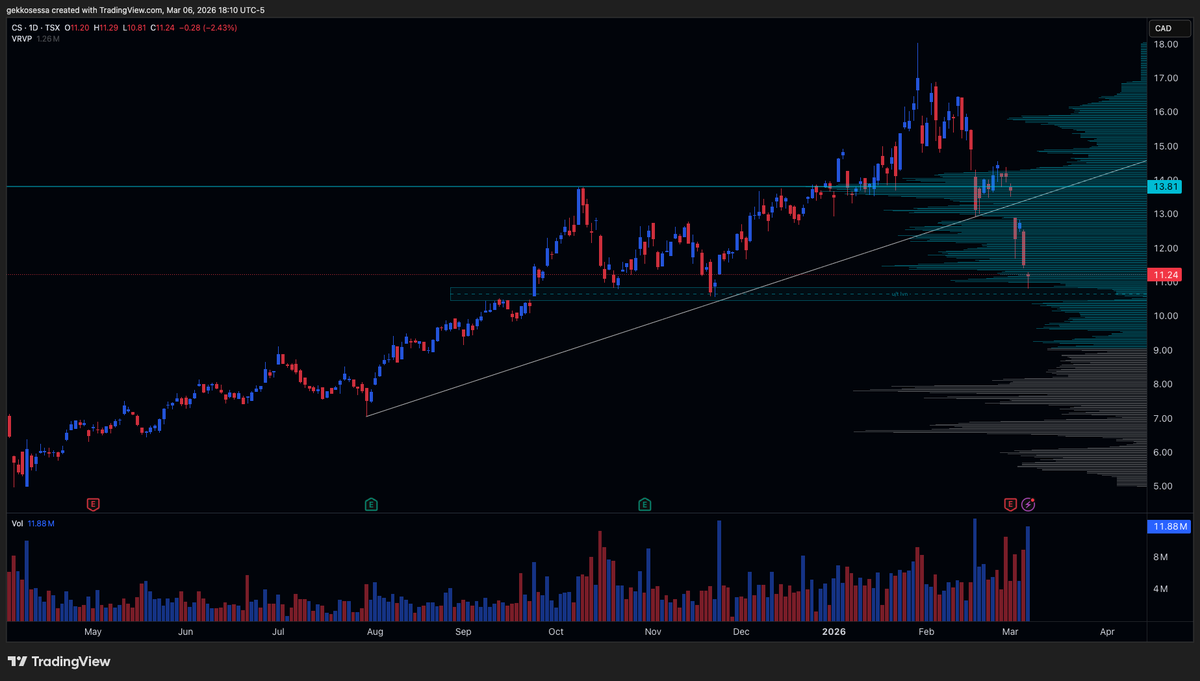This screenshot has height=681, width=1200.
Task: Click the green earnings E marker near Aug
Action: point(371,504)
